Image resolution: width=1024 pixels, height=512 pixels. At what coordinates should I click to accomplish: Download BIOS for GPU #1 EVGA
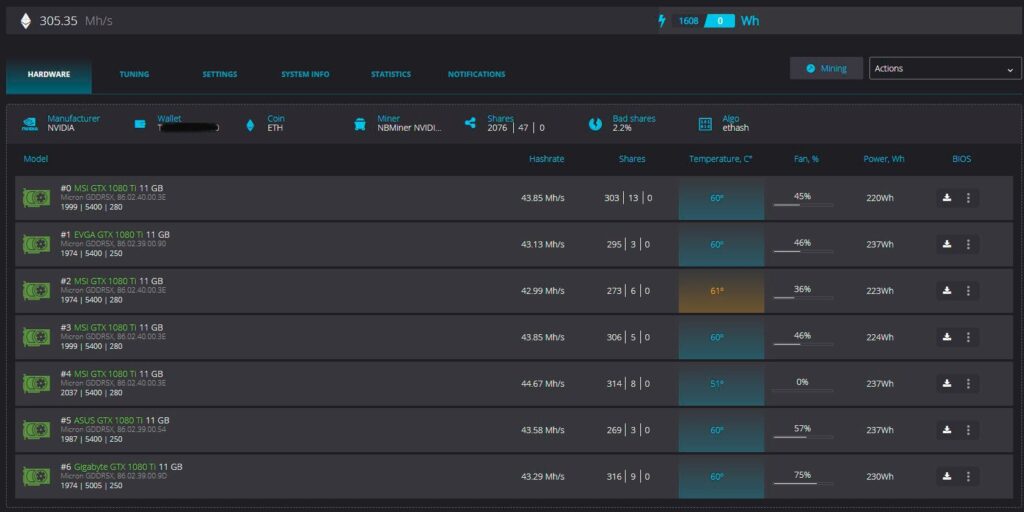(x=947, y=244)
